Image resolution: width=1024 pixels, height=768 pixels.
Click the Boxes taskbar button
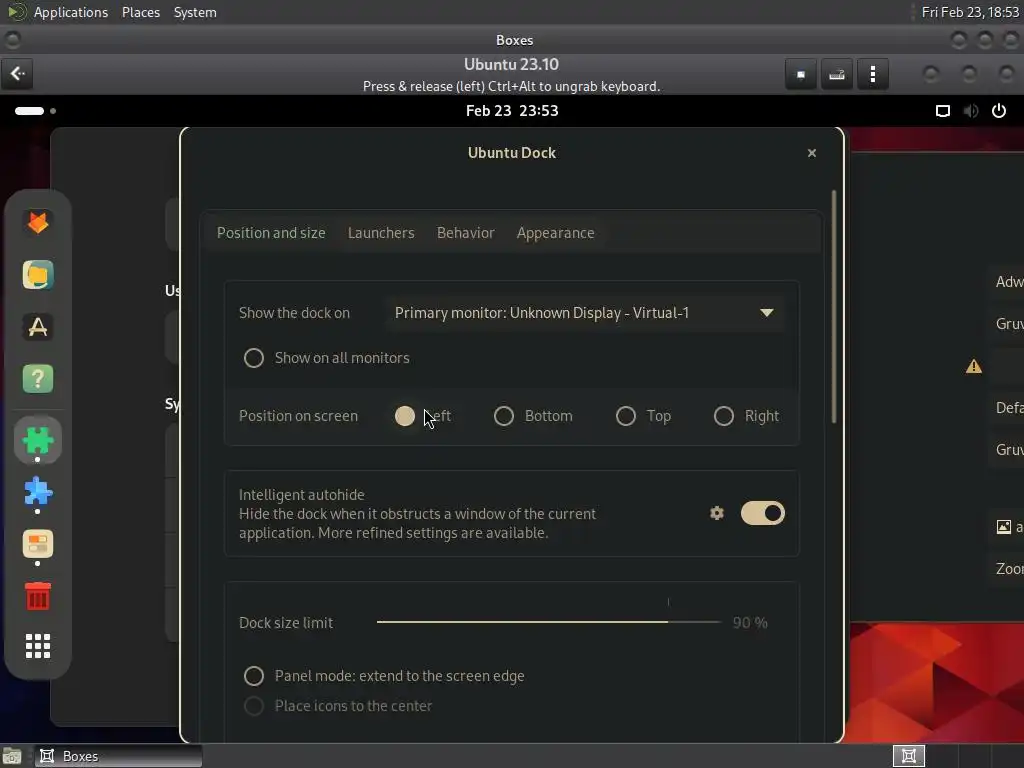(x=118, y=756)
